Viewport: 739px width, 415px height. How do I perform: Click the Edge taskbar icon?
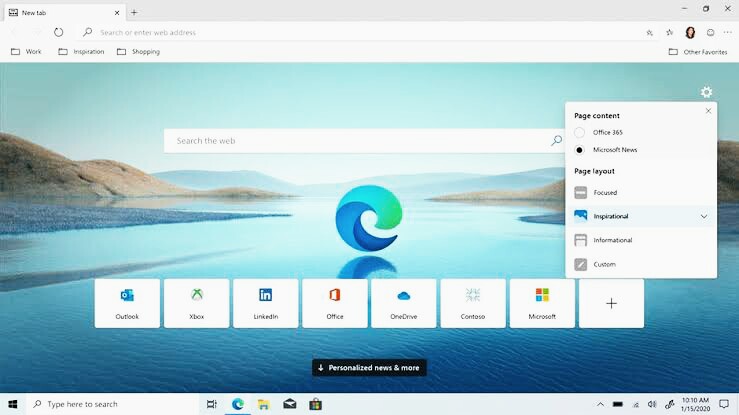click(x=238, y=404)
